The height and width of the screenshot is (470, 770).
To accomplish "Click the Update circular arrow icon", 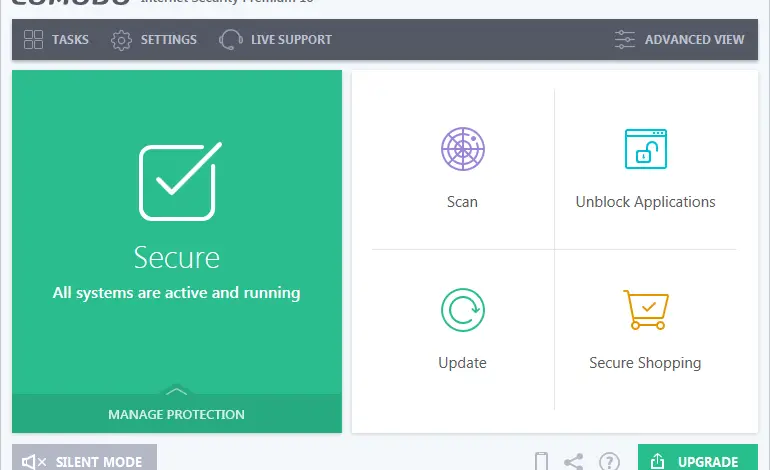I will click(462, 310).
